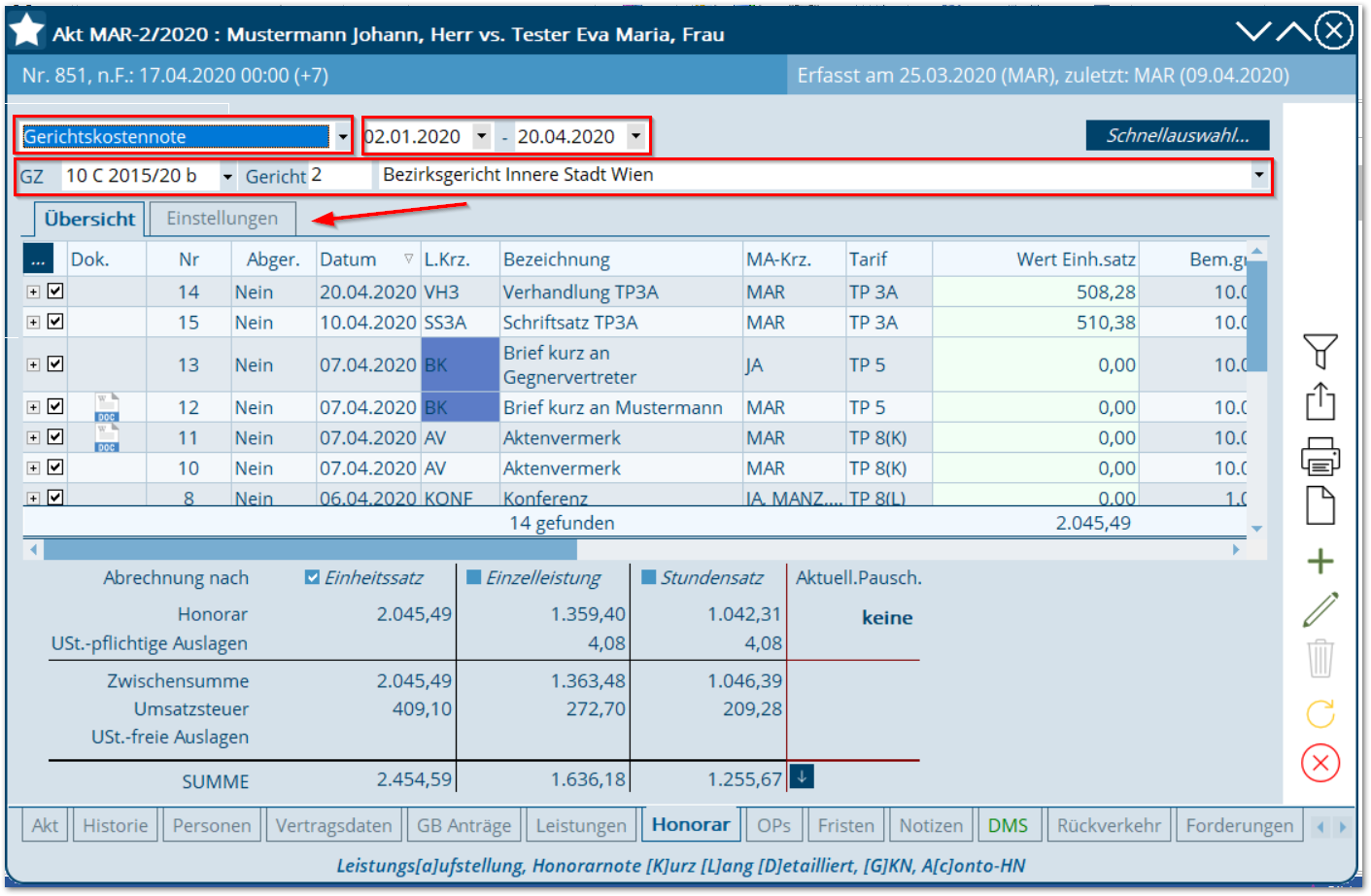Open the Personen tab
The width and height of the screenshot is (1371, 896).
click(212, 825)
